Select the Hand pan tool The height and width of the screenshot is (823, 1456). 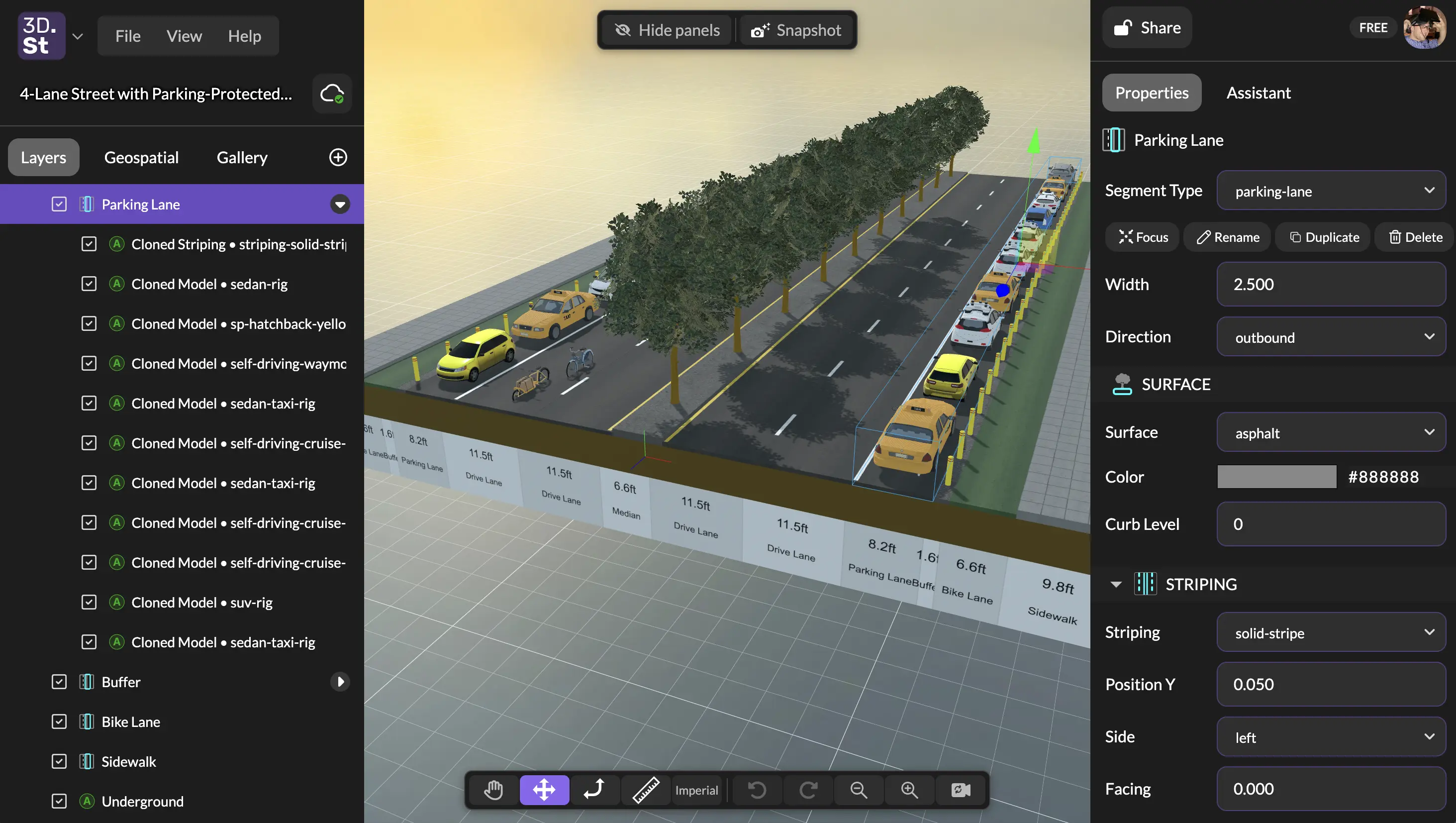[x=493, y=790]
